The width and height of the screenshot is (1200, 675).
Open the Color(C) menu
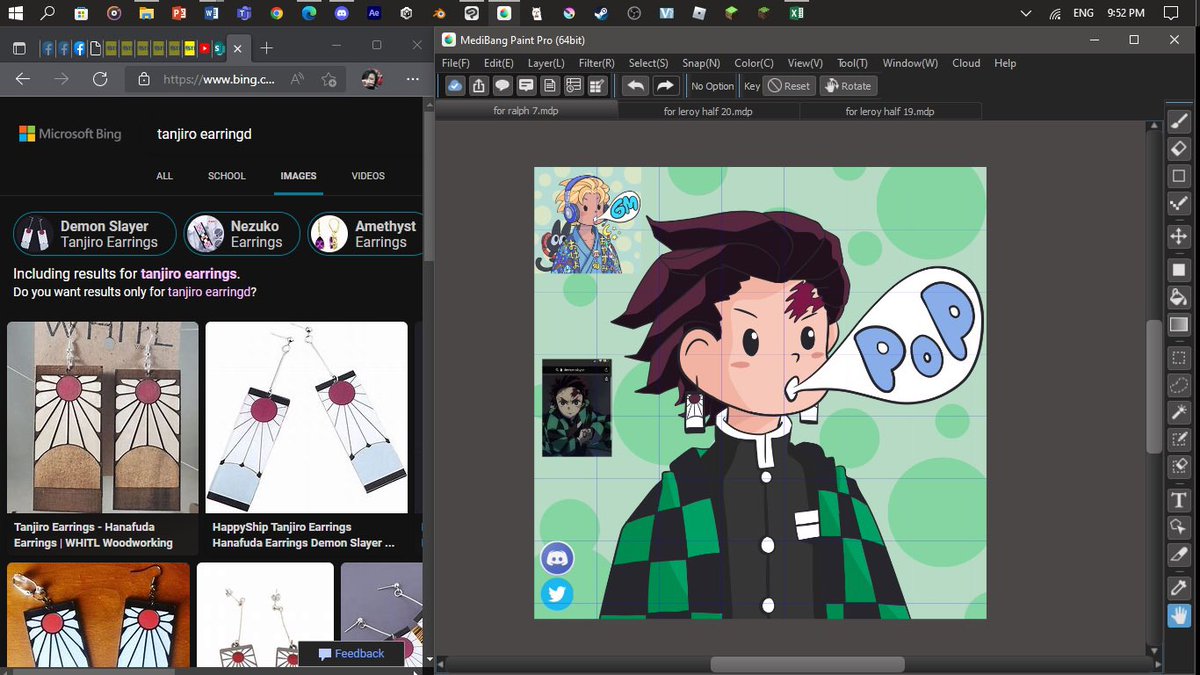pyautogui.click(x=754, y=63)
